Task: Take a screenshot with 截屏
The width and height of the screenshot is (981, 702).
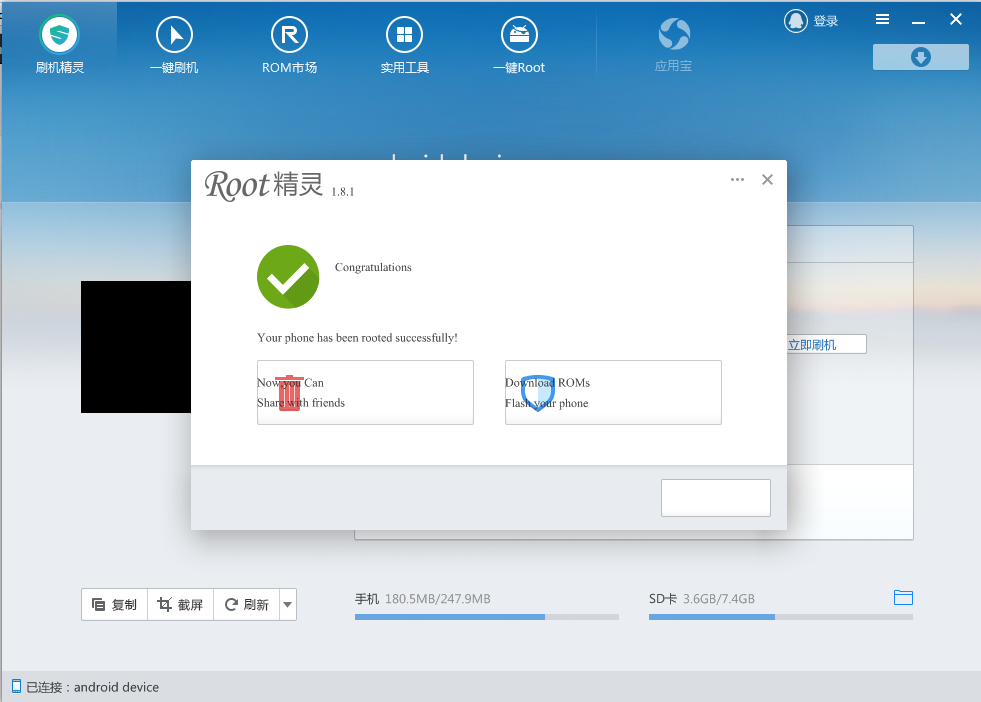Action: [180, 605]
